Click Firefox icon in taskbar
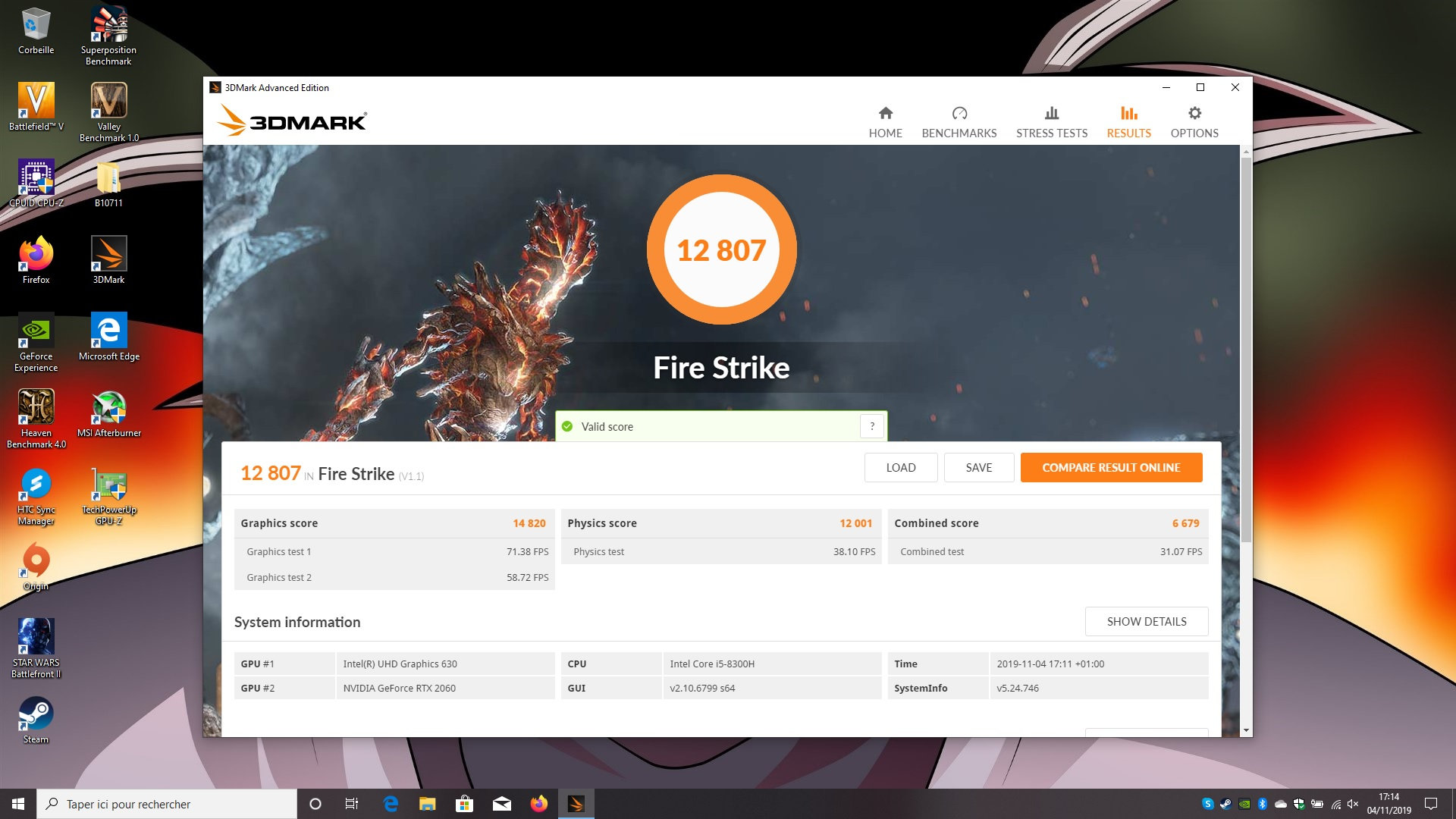 (x=538, y=804)
